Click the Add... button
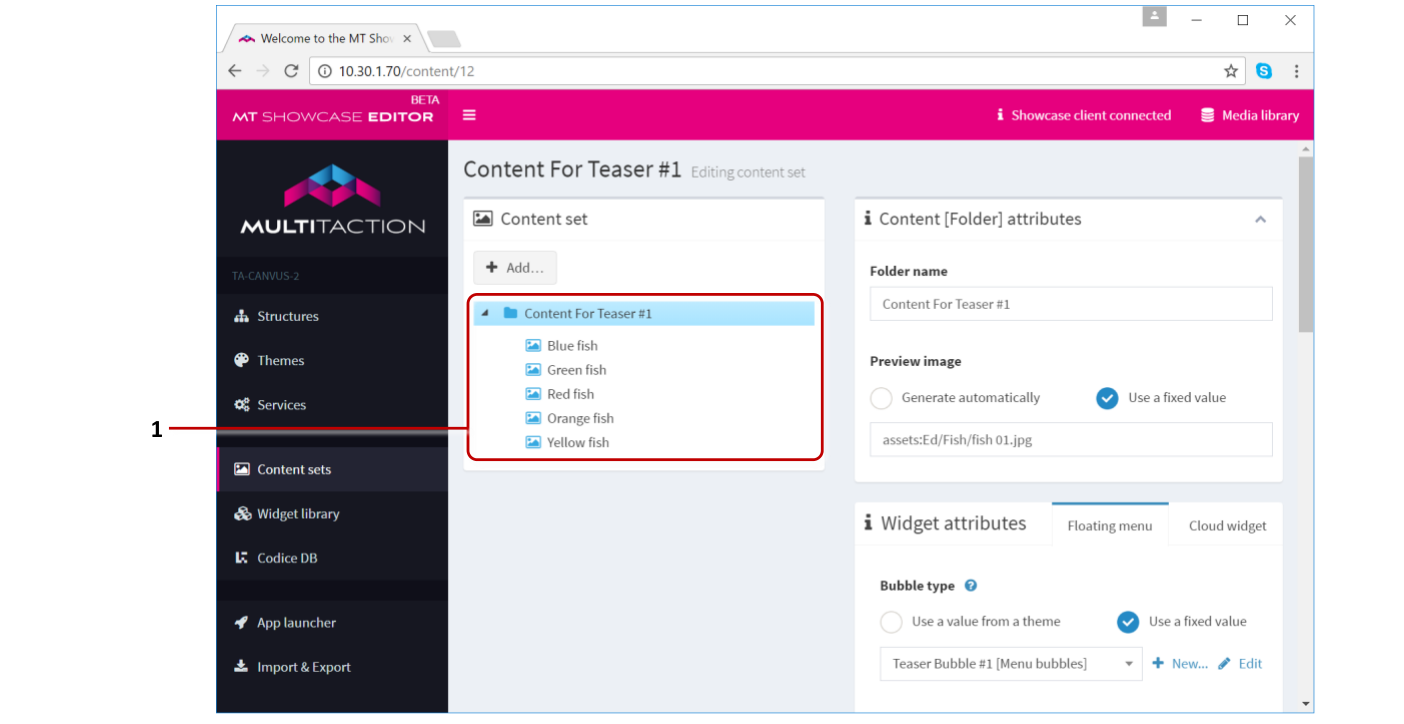The width and height of the screenshot is (1404, 724). [515, 268]
